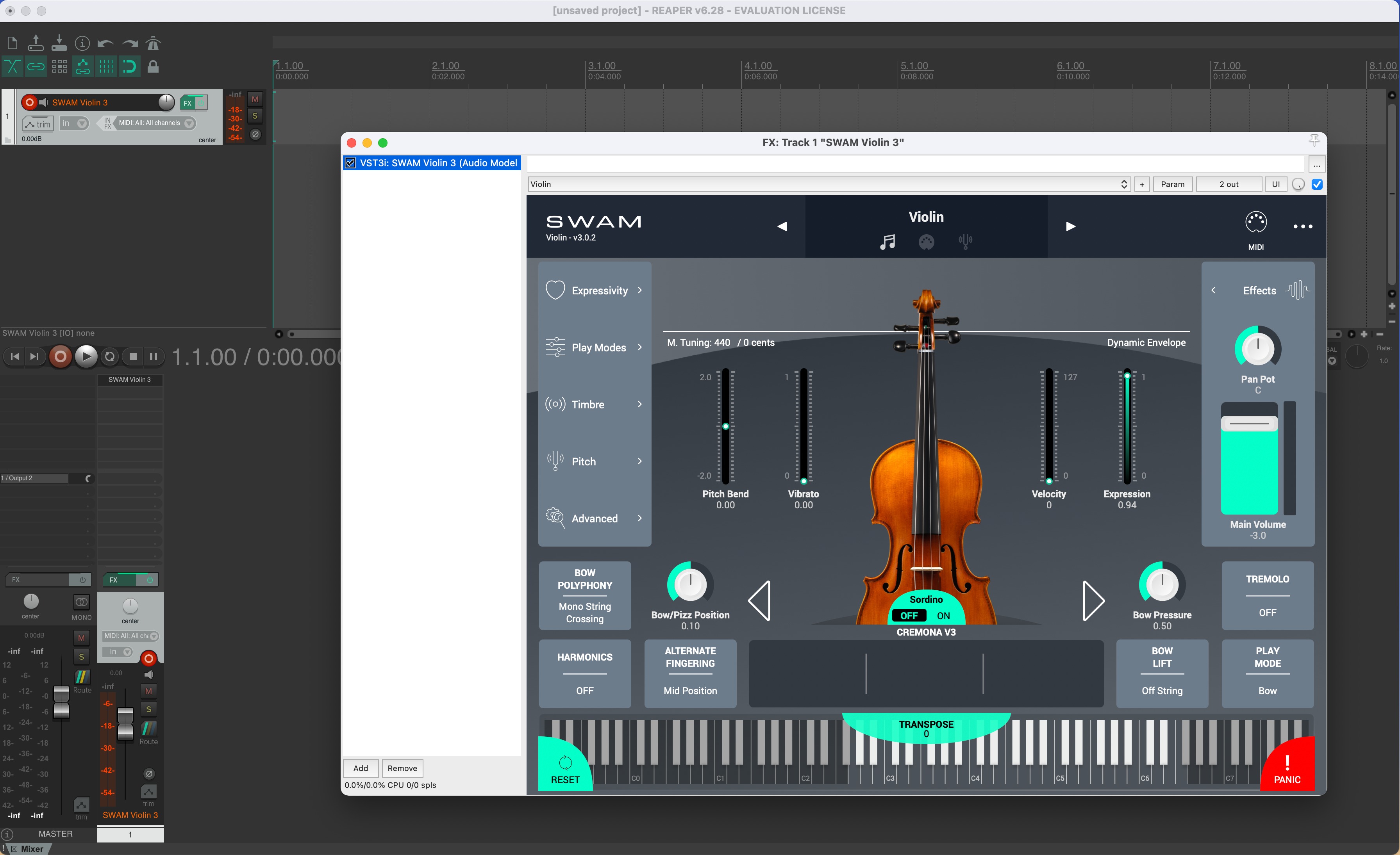
Task: Open the three-dots menu in SWAM header
Action: [1302, 226]
